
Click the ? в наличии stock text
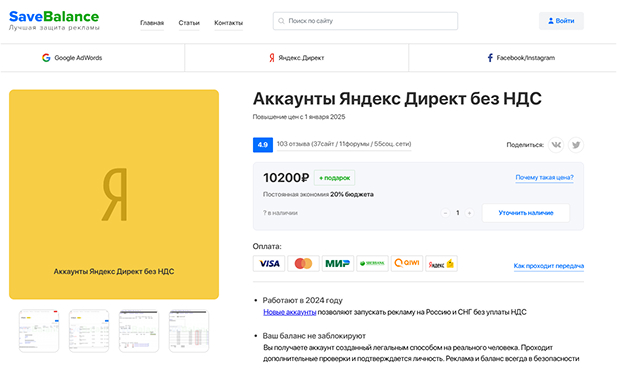pos(280,213)
